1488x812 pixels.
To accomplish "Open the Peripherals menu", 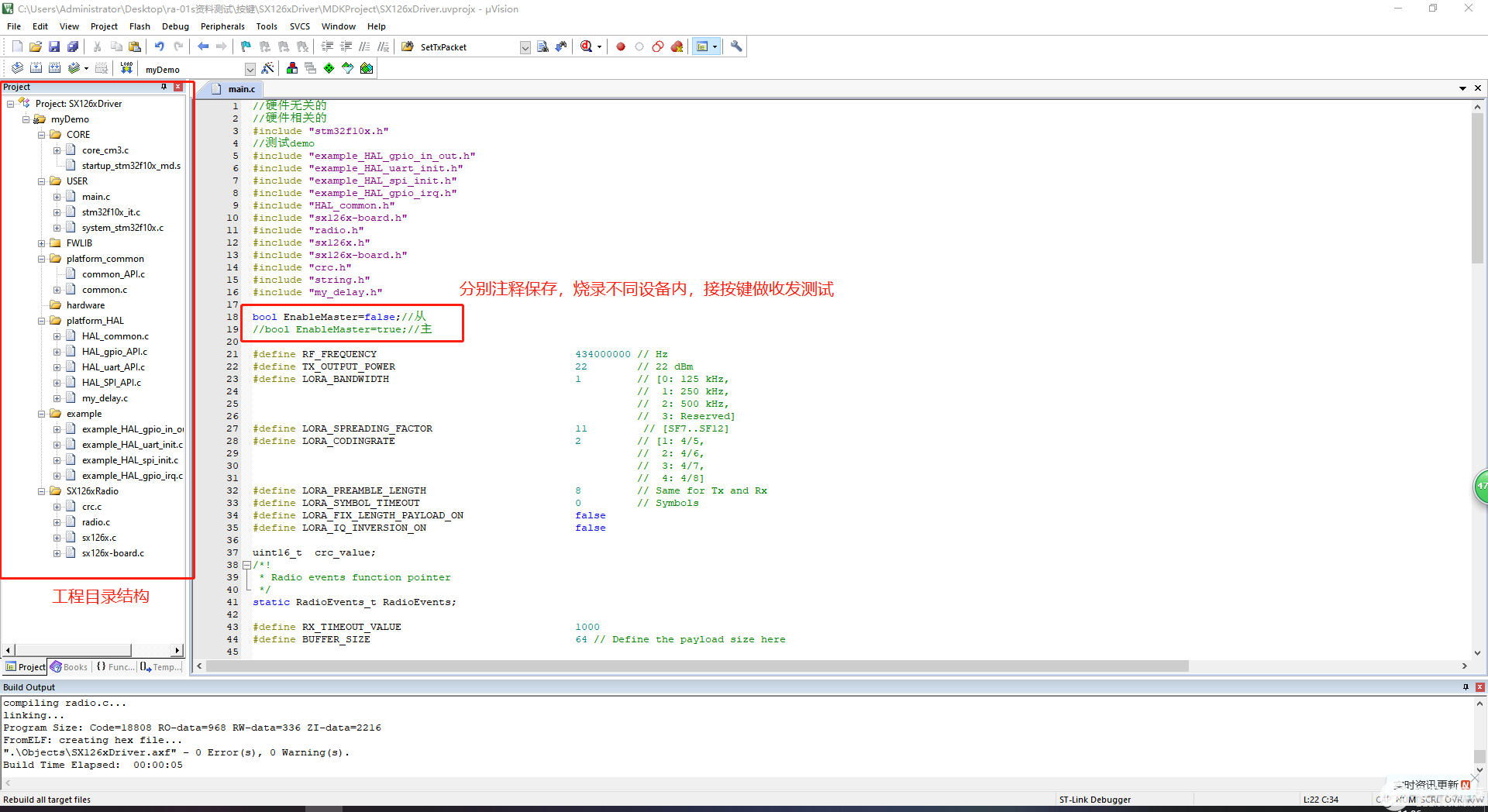I will click(x=222, y=26).
